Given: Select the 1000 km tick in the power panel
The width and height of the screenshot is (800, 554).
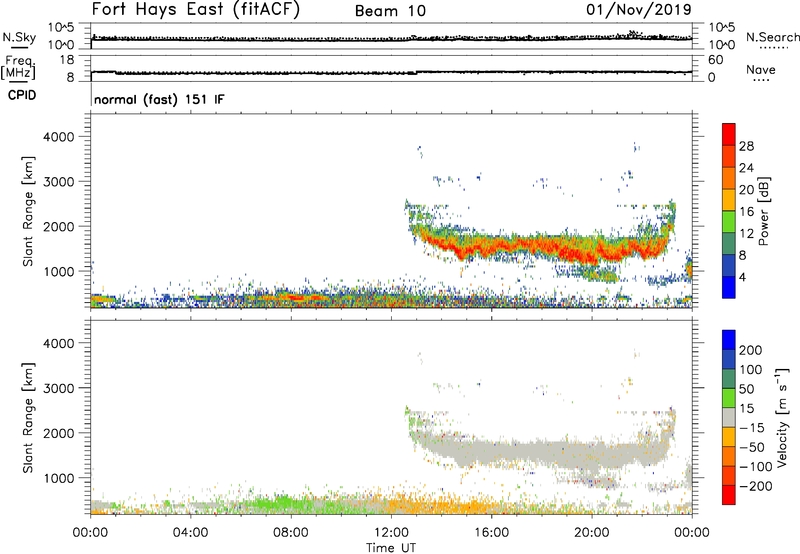Looking at the screenshot, I should [58, 271].
